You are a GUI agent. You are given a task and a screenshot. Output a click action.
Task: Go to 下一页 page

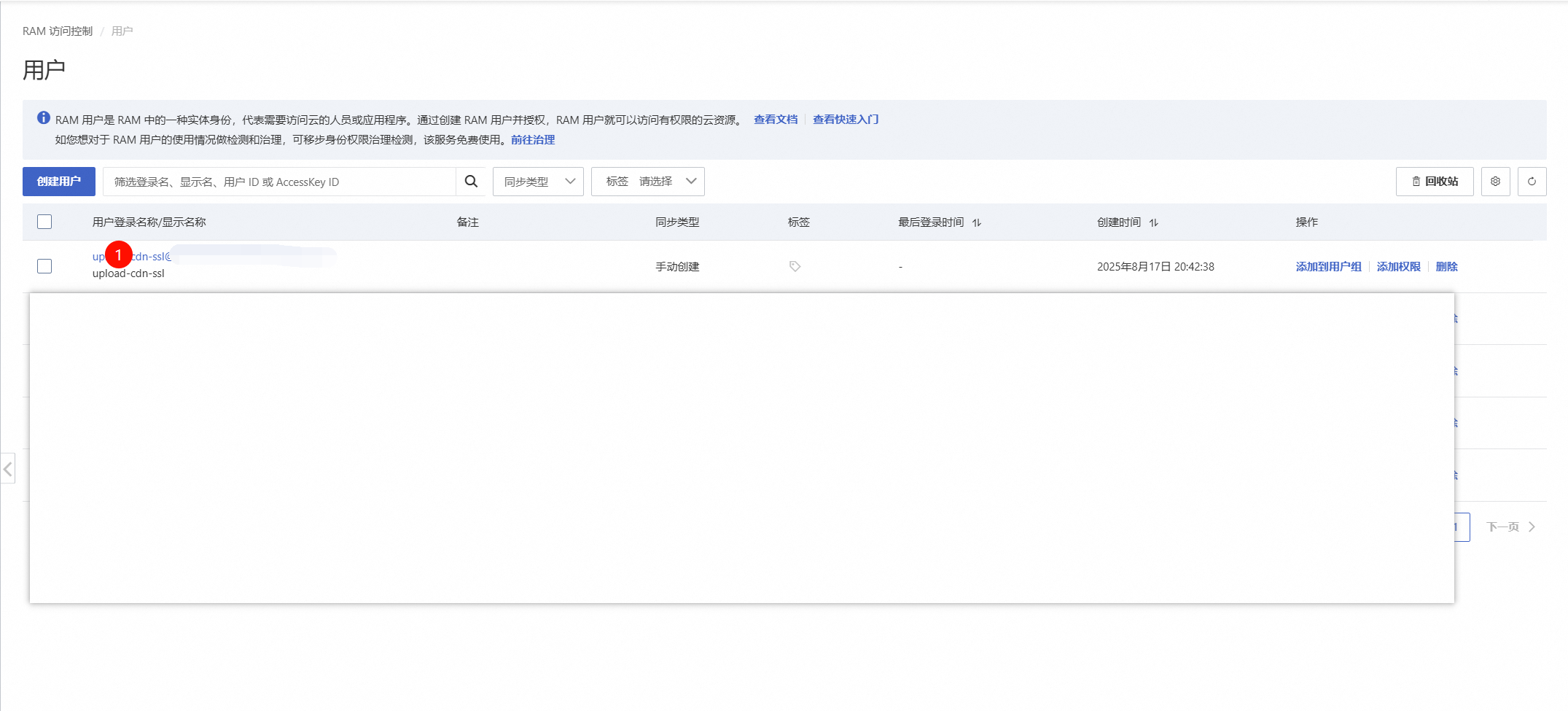click(1510, 527)
